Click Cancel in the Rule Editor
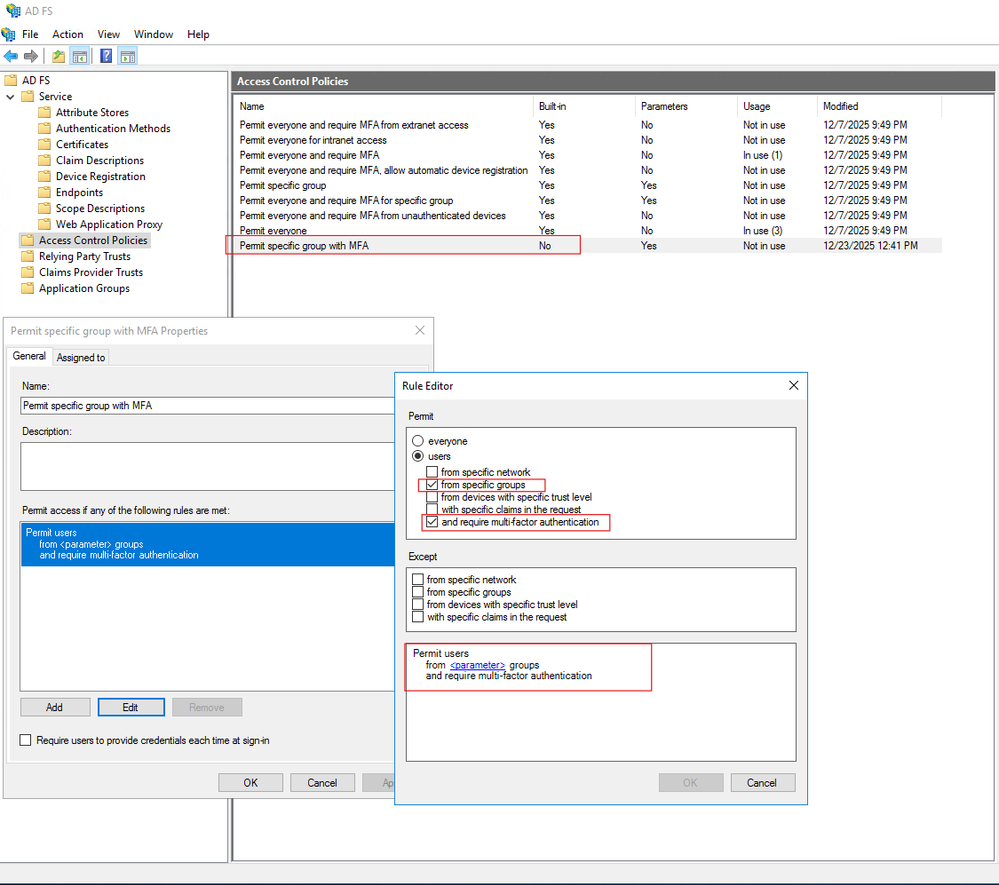The image size is (999, 885). point(763,782)
